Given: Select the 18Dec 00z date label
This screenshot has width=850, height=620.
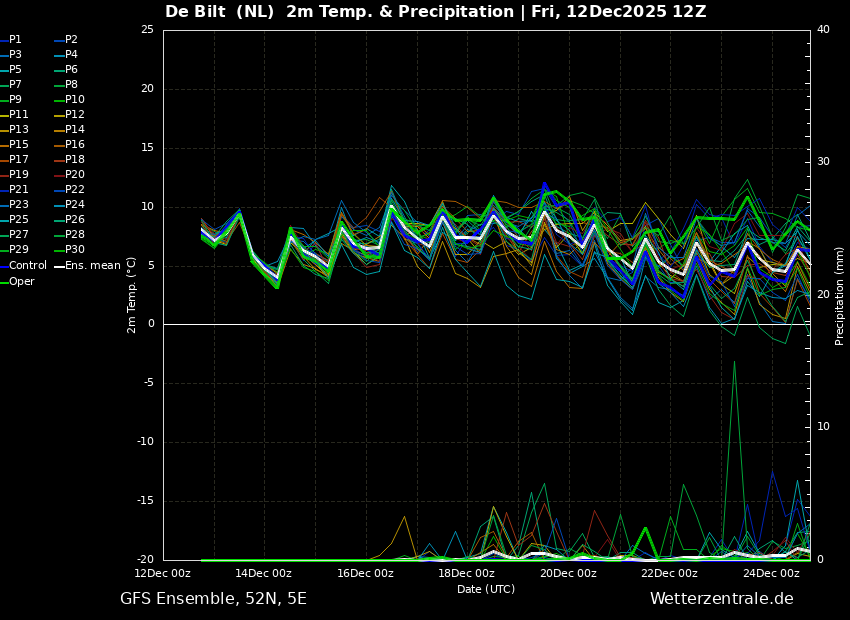Looking at the screenshot, I should pos(467,573).
